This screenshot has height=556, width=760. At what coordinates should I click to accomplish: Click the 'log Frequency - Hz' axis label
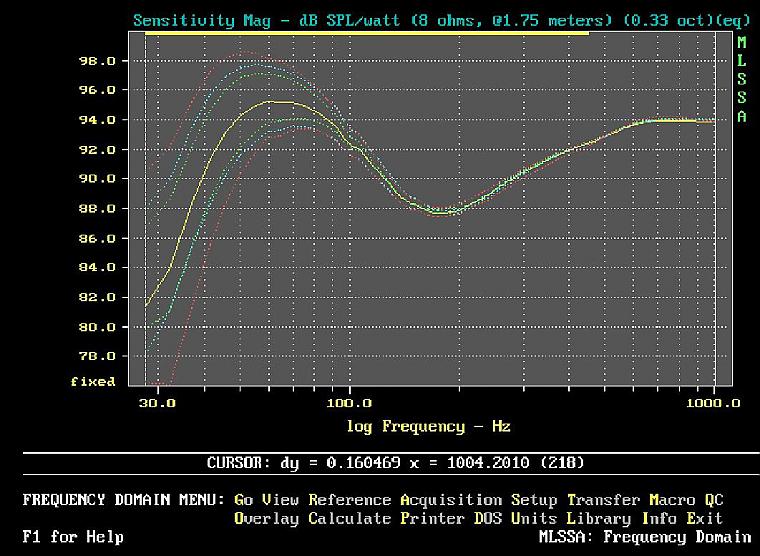point(428,427)
